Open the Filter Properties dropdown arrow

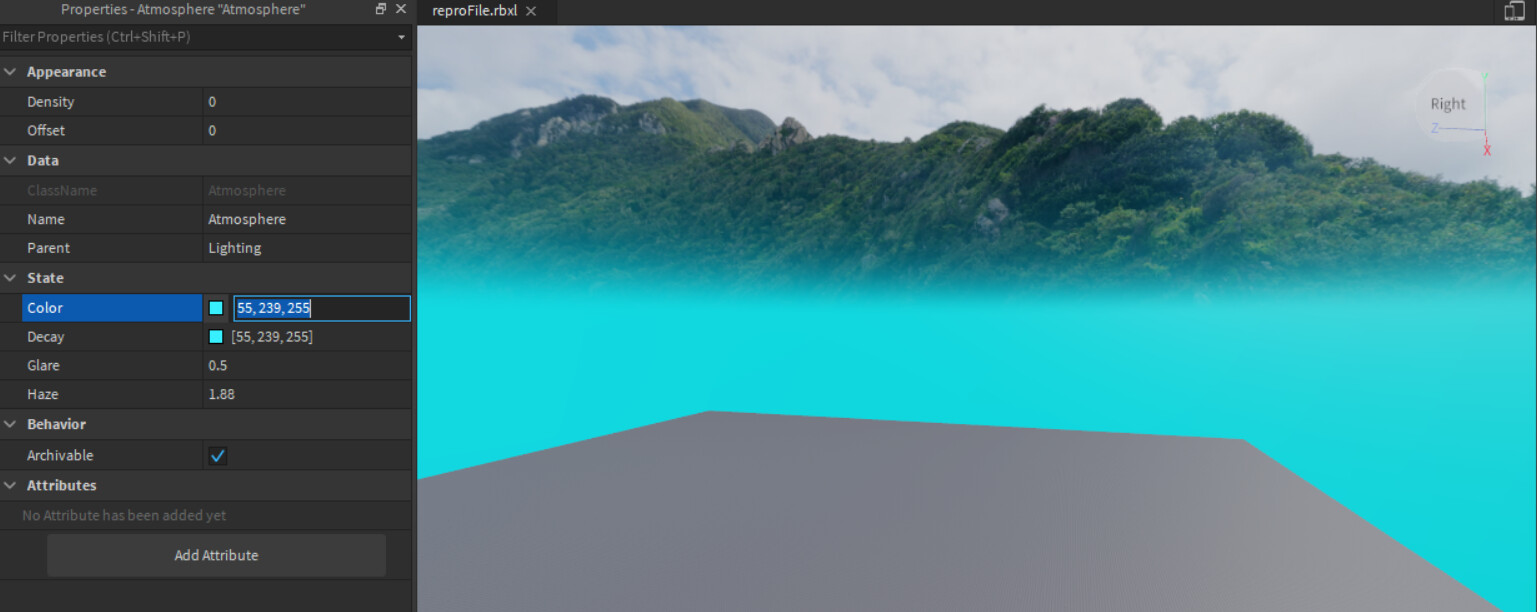click(401, 37)
